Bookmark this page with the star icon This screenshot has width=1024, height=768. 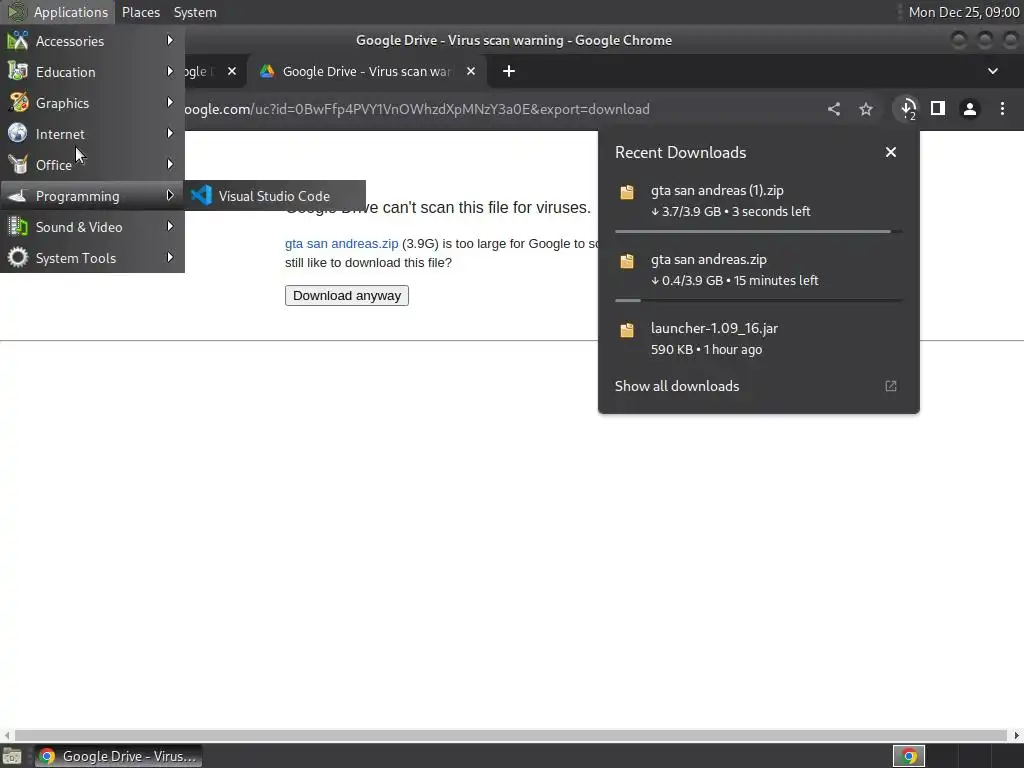[x=866, y=109]
